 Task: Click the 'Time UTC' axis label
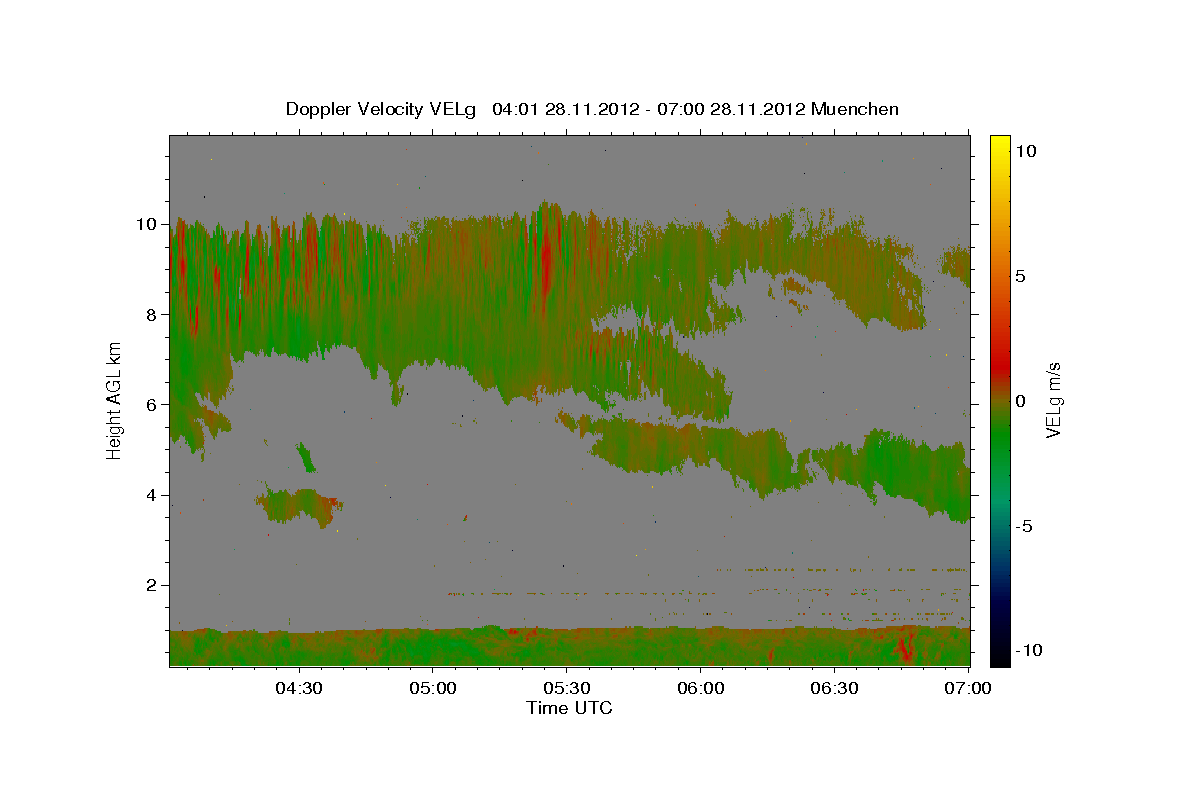569,708
